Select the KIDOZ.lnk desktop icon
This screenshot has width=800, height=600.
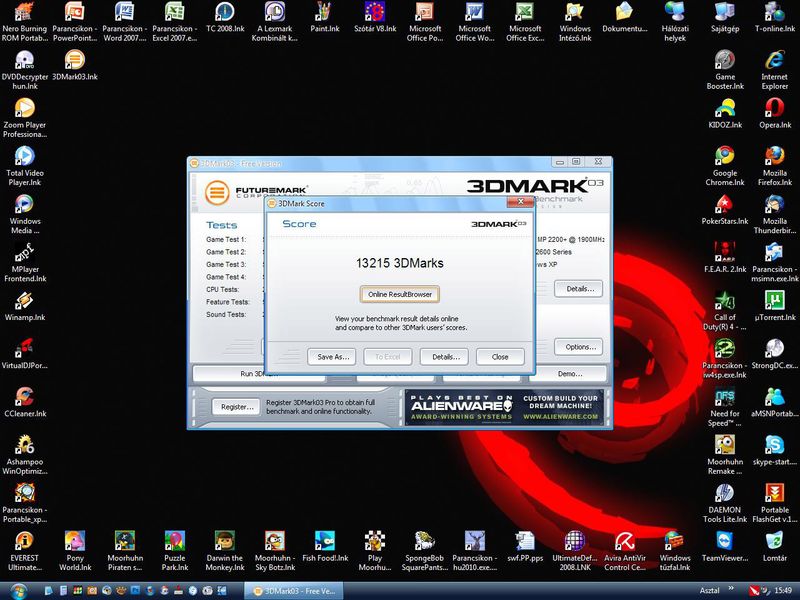click(x=724, y=113)
